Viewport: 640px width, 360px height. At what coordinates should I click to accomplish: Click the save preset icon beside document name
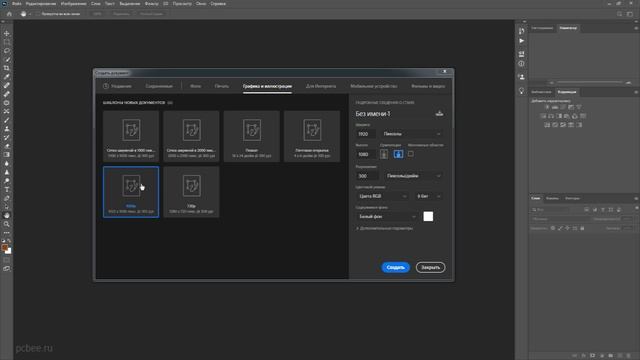(439, 113)
